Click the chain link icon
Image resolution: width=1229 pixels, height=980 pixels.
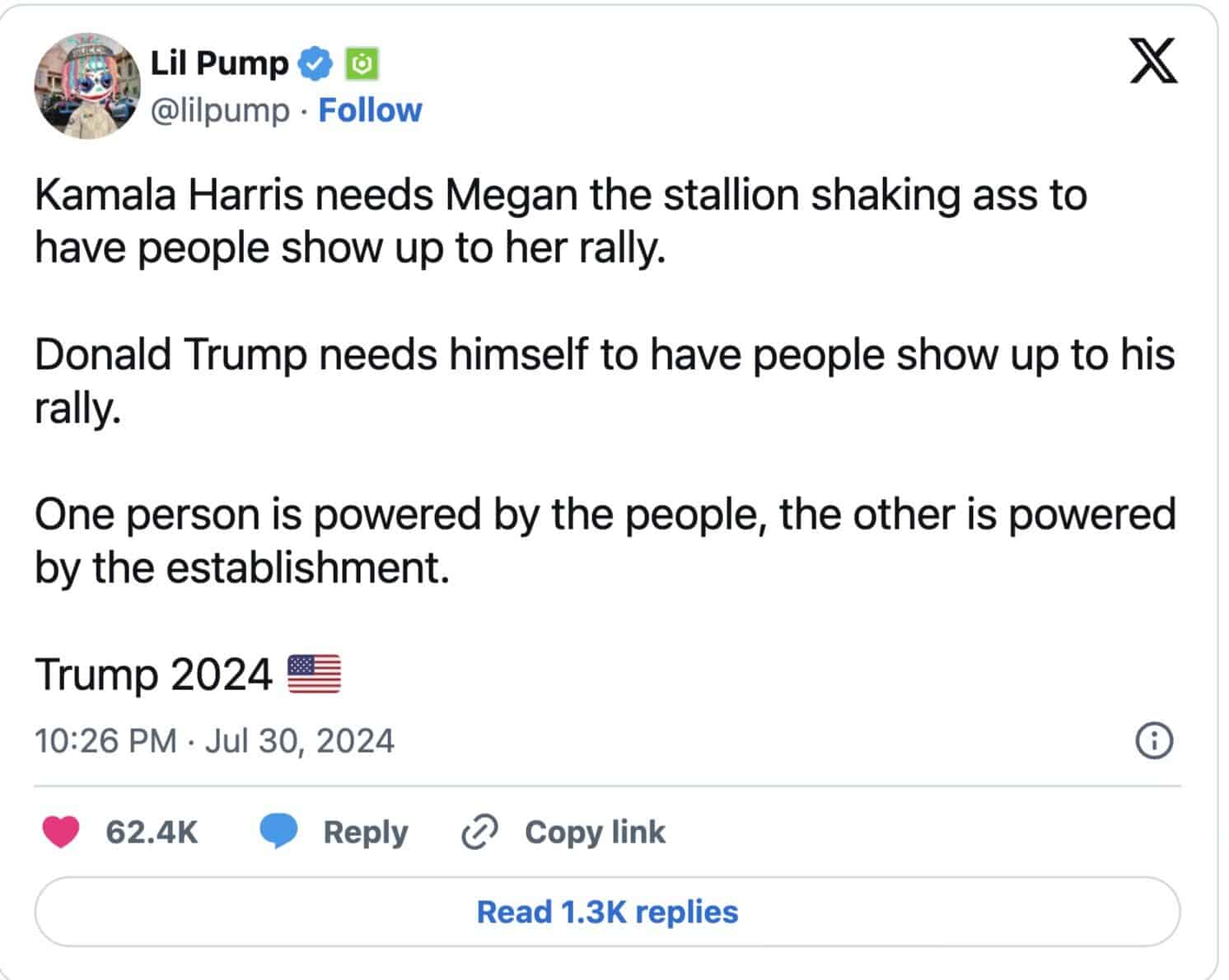point(479,832)
